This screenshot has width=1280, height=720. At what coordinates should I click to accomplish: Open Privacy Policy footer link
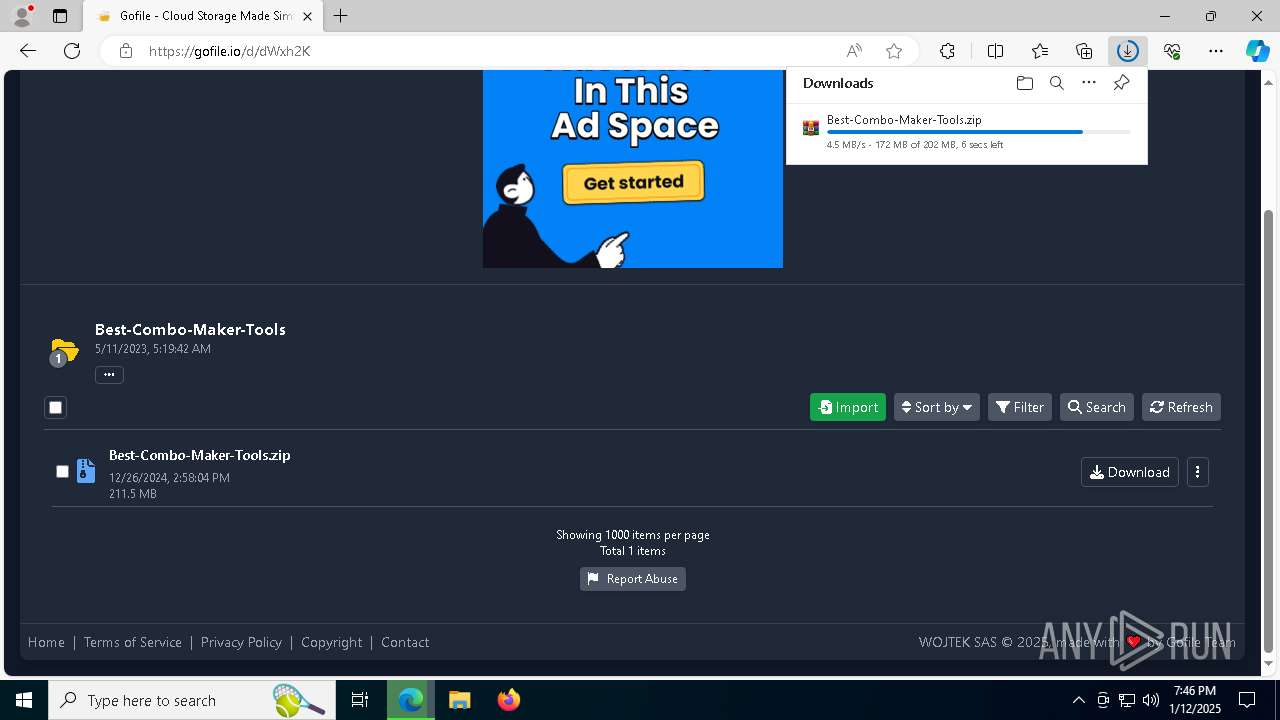click(241, 642)
